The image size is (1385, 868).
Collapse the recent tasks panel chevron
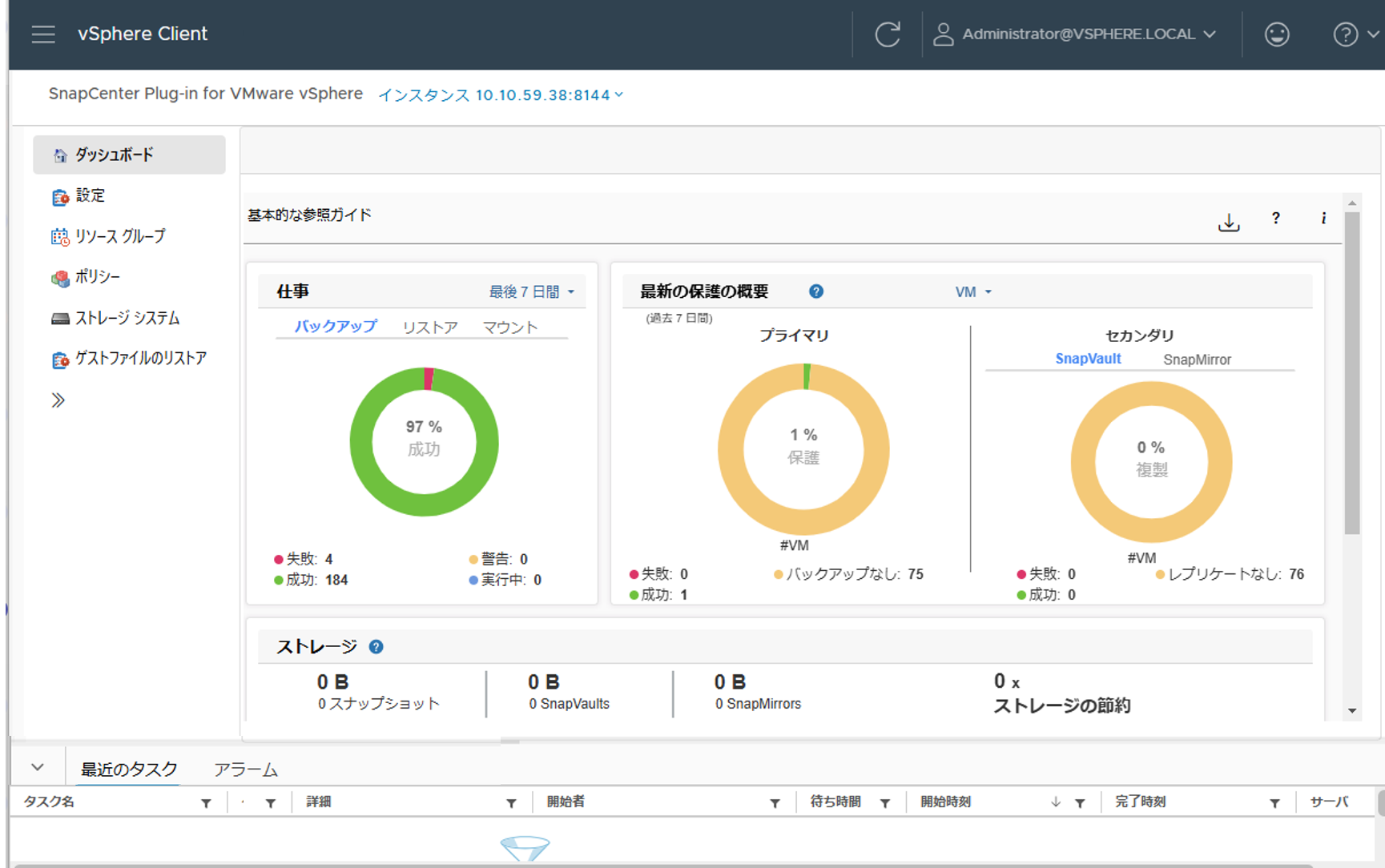tap(38, 767)
